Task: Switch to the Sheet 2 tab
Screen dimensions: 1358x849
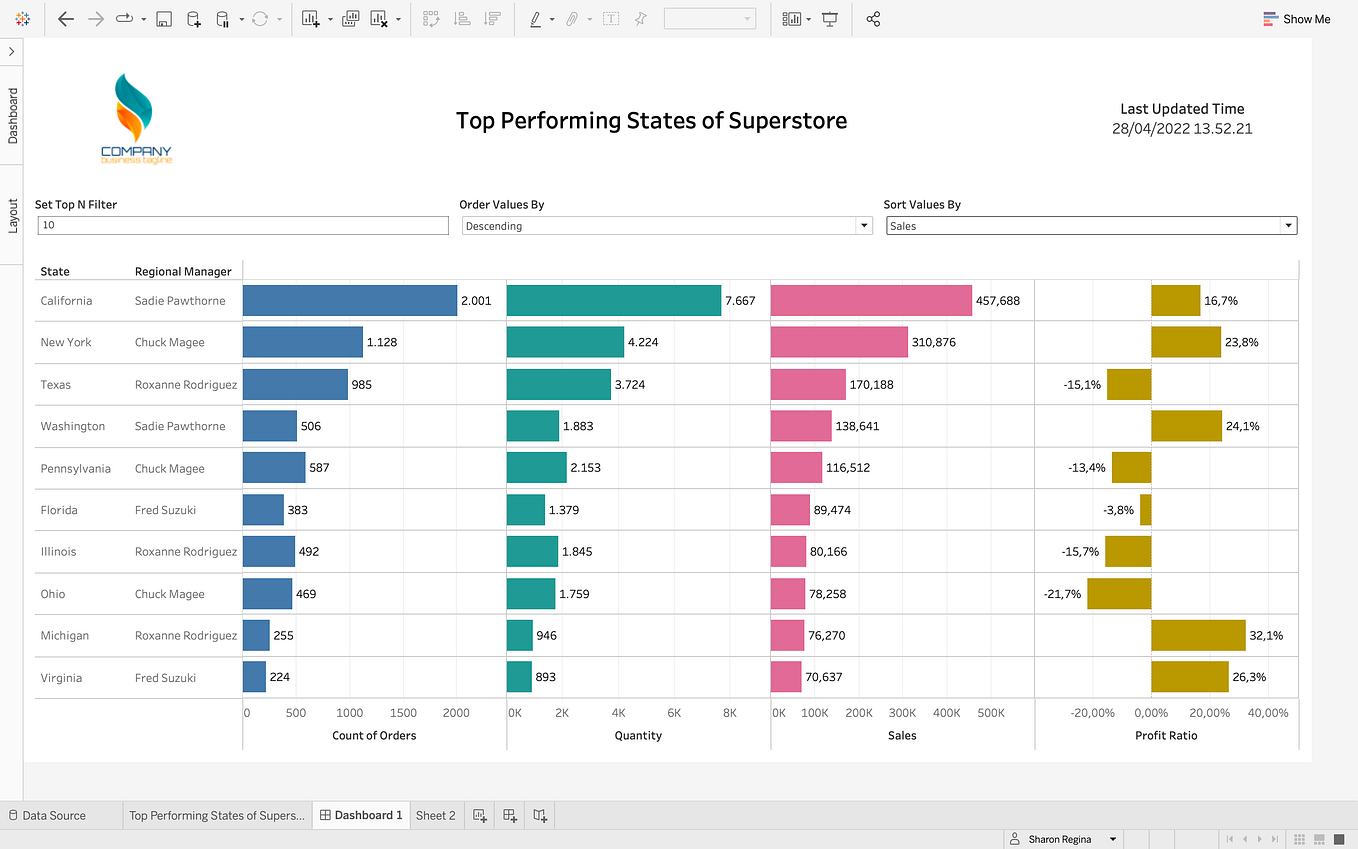Action: coord(436,815)
